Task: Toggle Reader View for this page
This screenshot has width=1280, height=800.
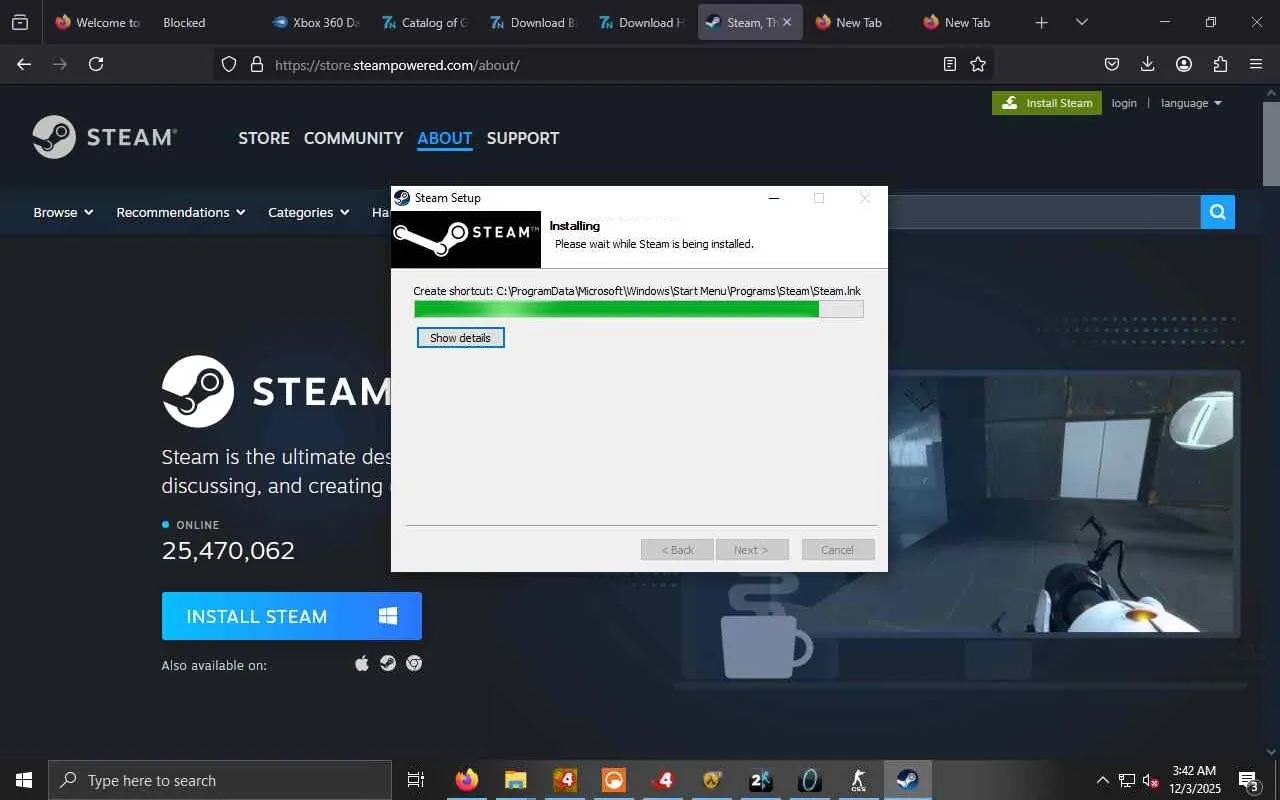Action: click(950, 64)
